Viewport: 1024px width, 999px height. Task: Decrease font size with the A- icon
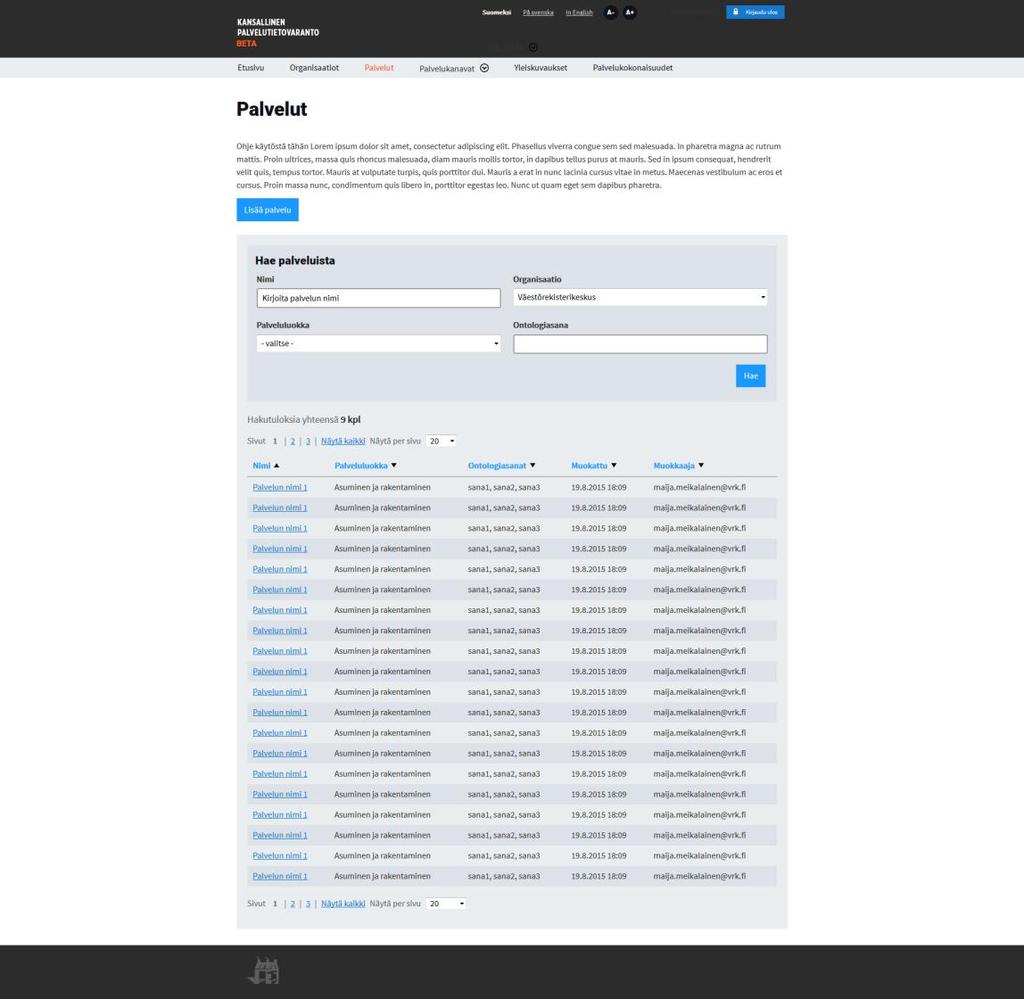(x=610, y=12)
